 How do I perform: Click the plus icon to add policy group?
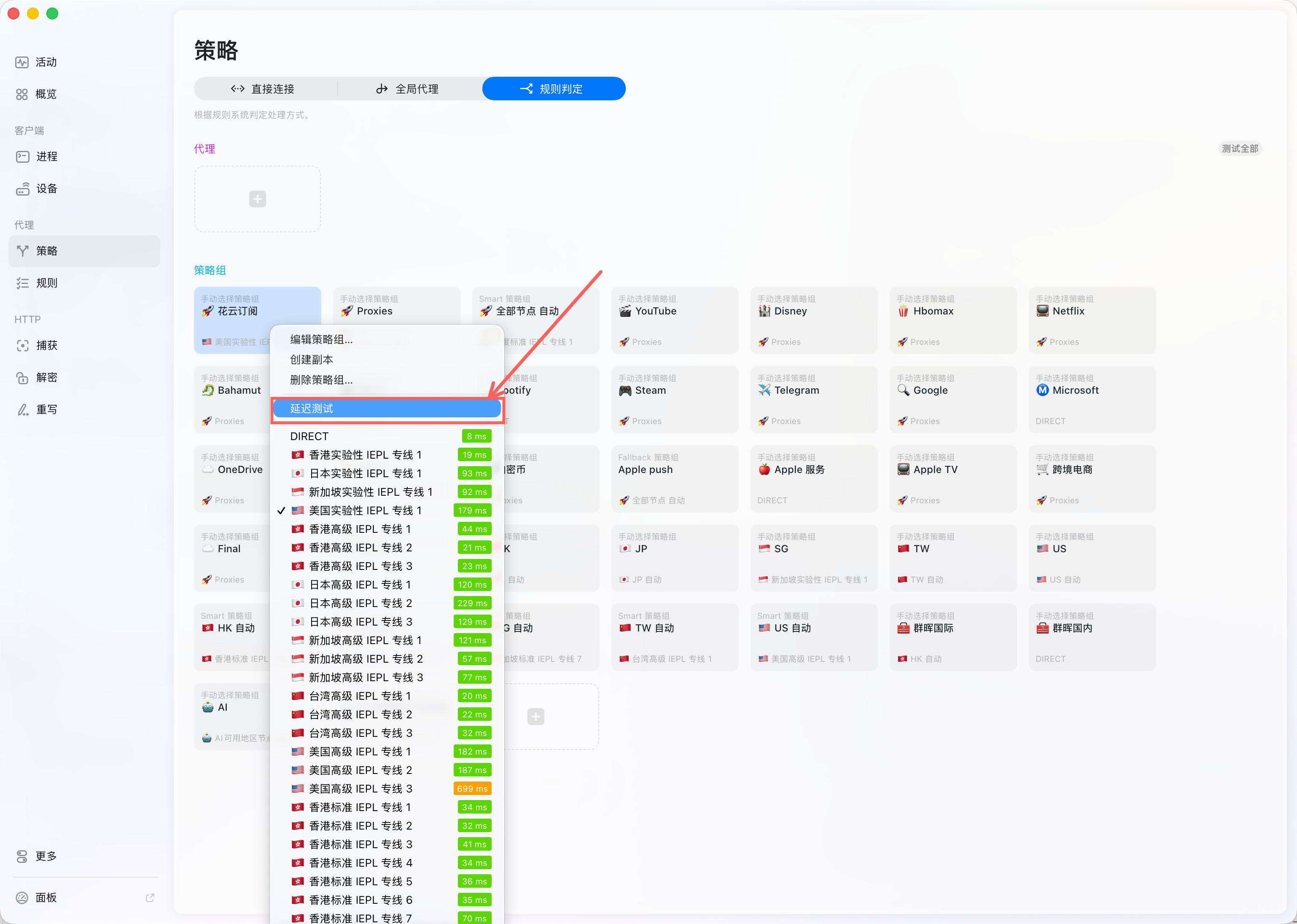[535, 716]
